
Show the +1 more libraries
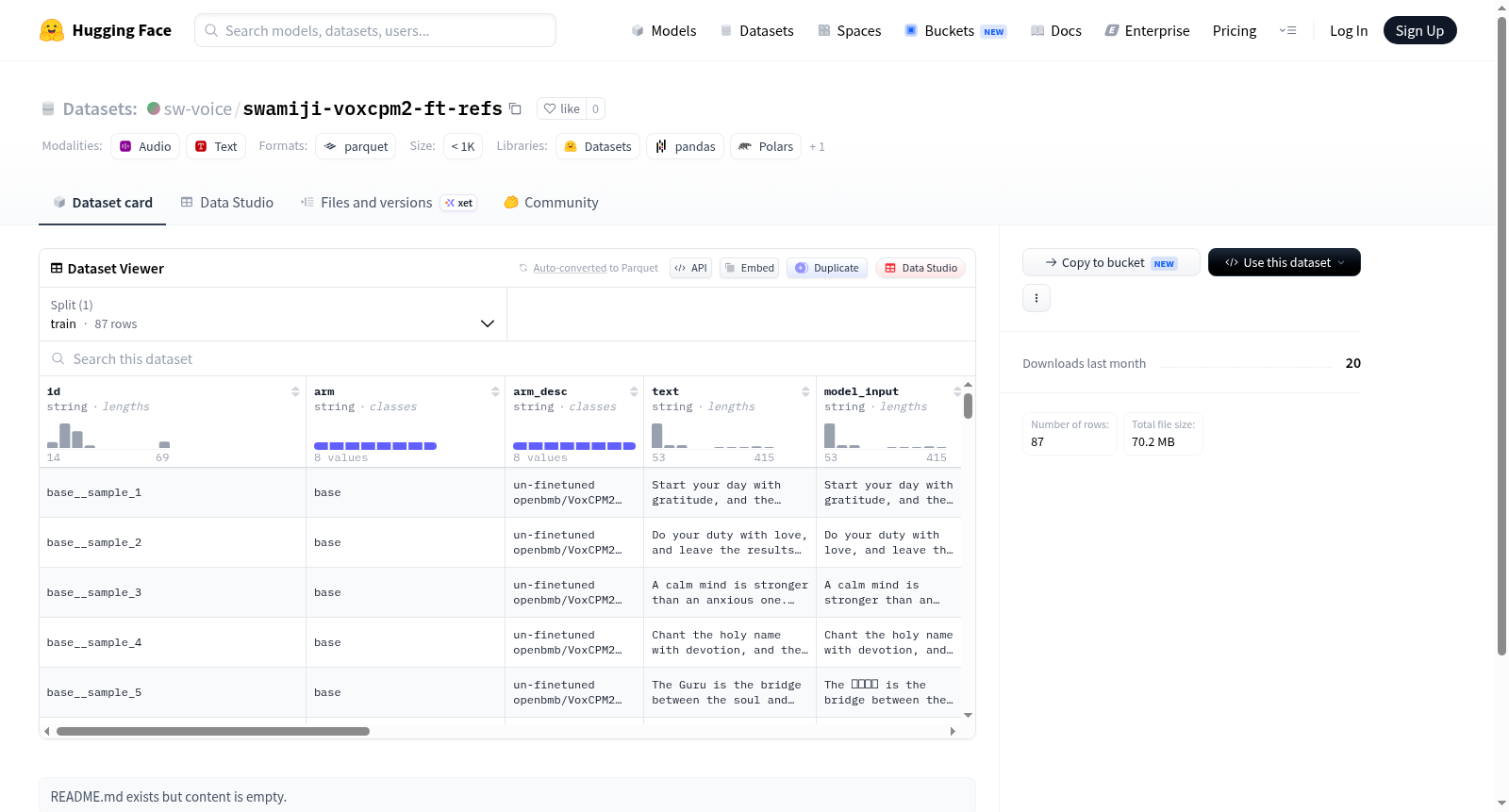[x=817, y=146]
